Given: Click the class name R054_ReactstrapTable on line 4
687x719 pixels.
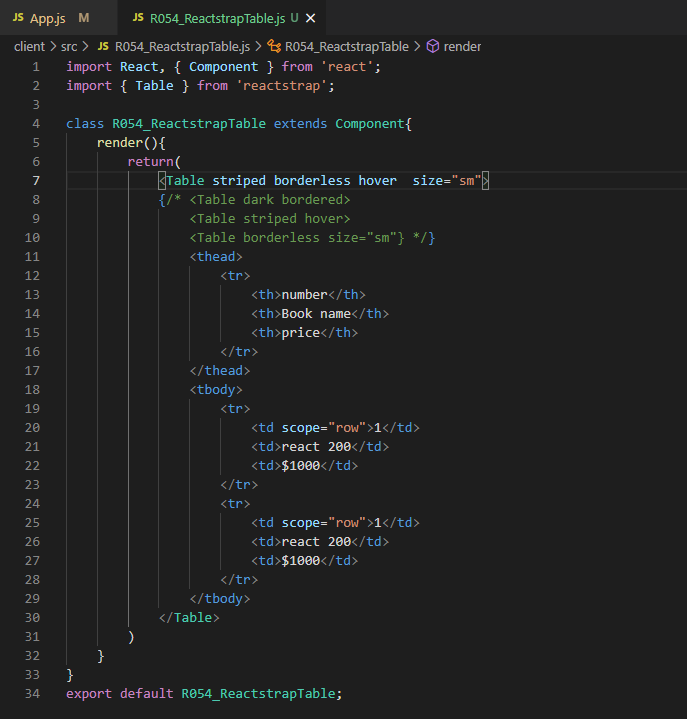Looking at the screenshot, I should 189,124.
